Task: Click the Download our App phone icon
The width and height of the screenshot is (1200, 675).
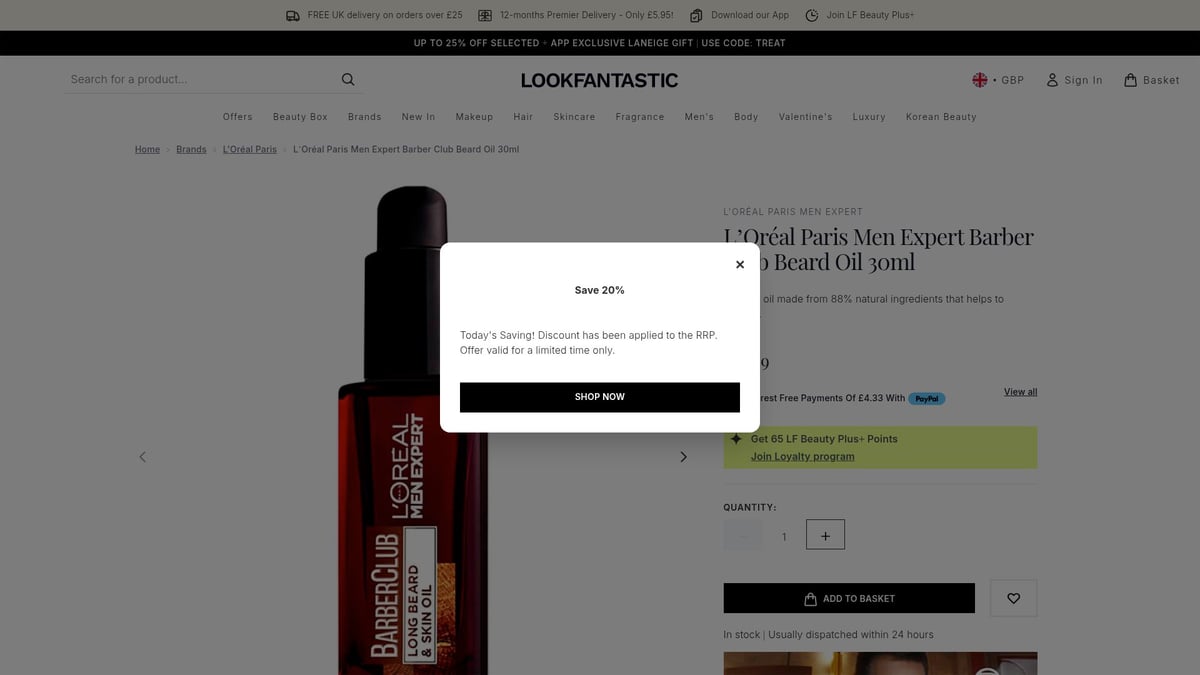Action: 695,15
